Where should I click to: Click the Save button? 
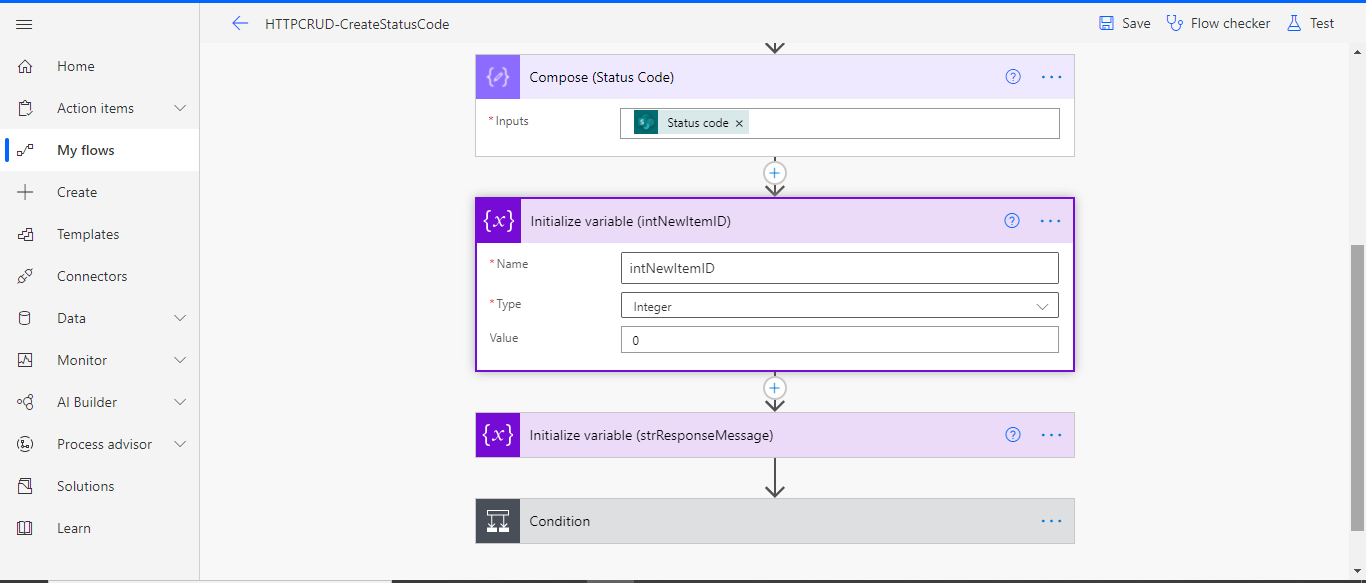click(1123, 22)
